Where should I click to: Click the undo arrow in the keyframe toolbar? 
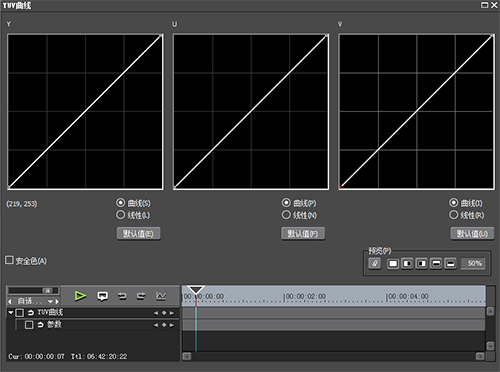click(122, 296)
